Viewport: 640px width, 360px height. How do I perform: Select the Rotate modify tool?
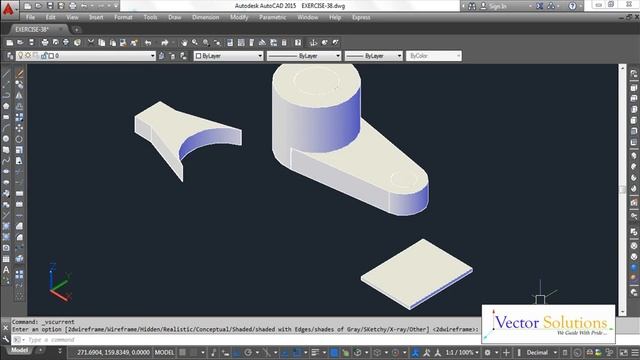pos(19,139)
